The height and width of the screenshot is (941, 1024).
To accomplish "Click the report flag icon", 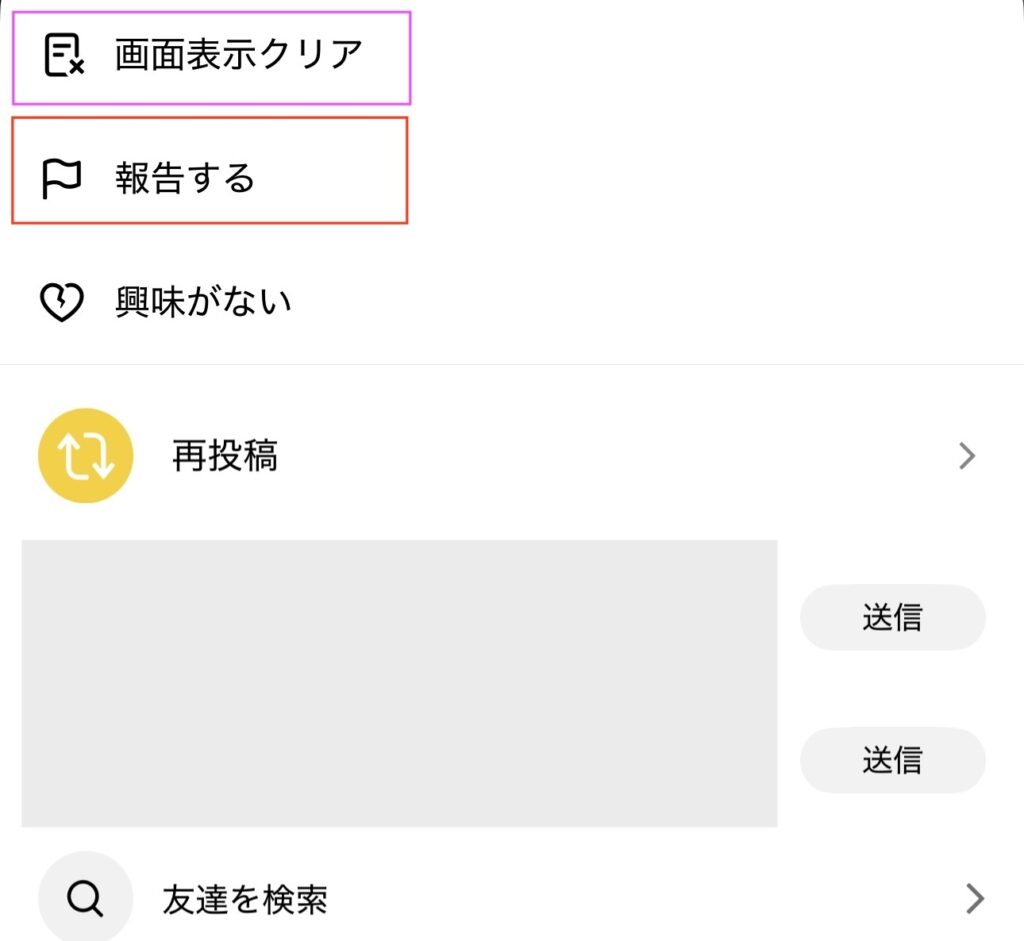I will (62, 179).
